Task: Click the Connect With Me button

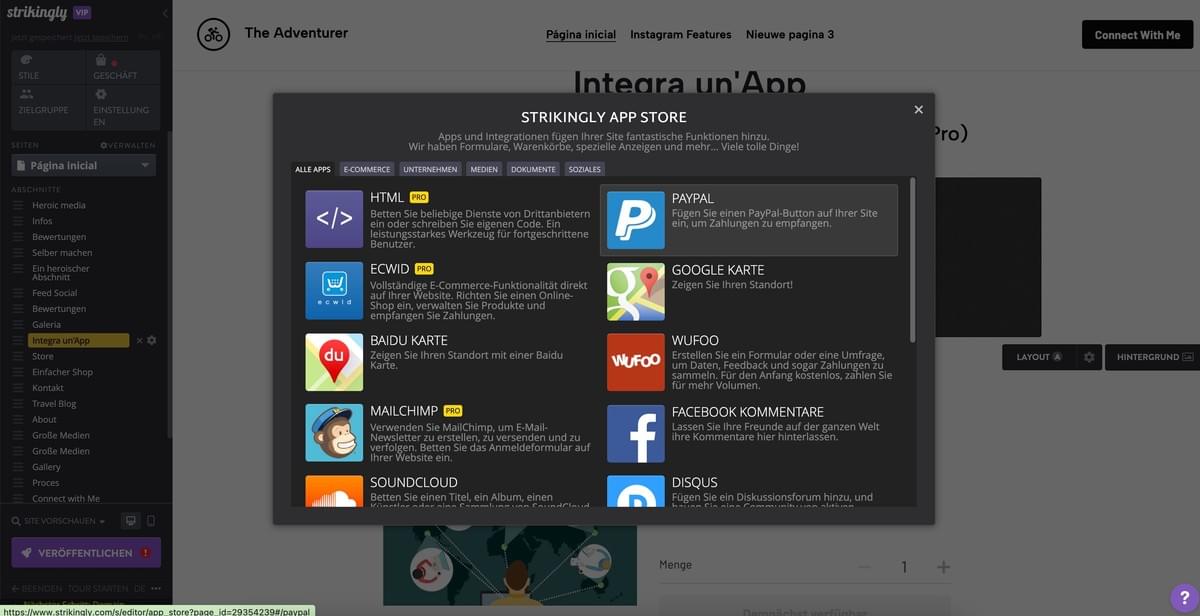Action: (x=1137, y=35)
